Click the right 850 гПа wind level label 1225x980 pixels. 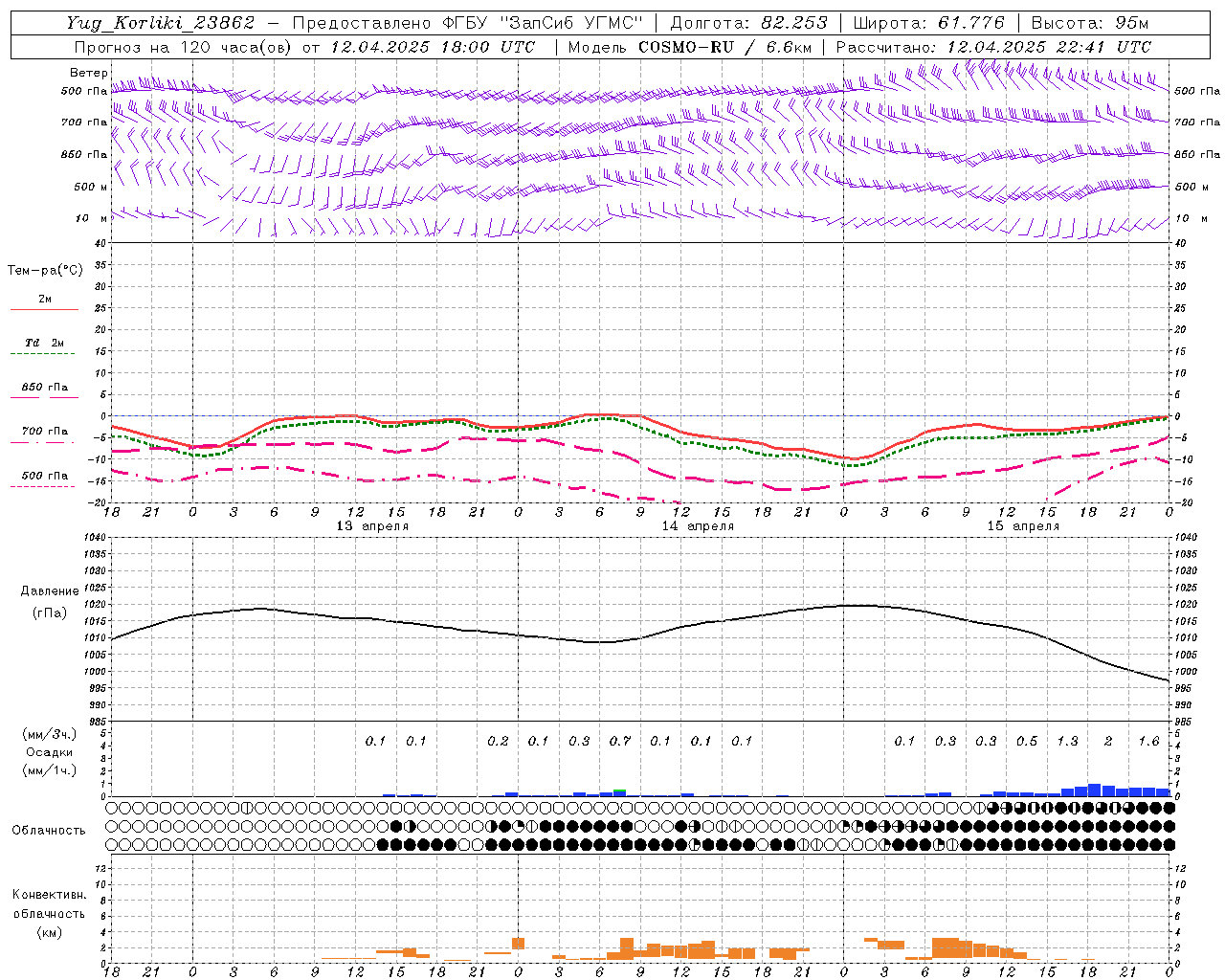[1197, 154]
